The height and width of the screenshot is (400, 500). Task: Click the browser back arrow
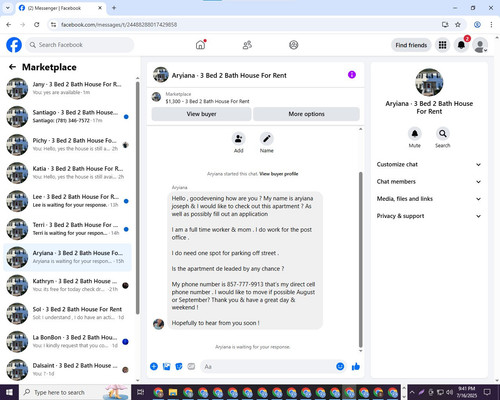pyautogui.click(x=9, y=24)
